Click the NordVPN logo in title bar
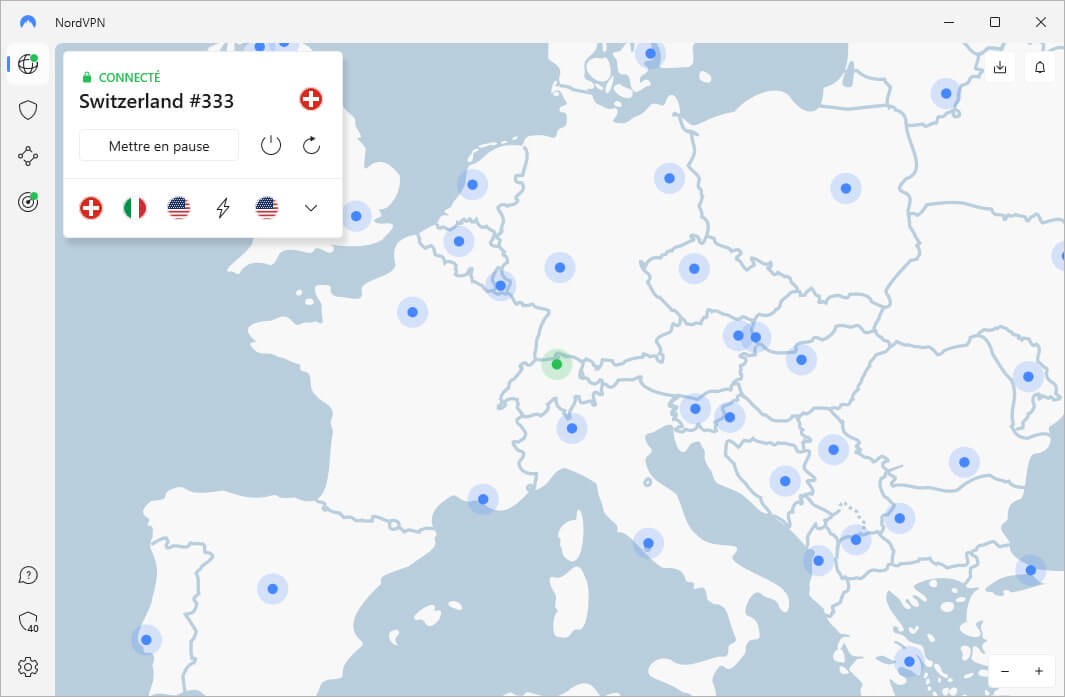This screenshot has width=1065, height=697. pyautogui.click(x=28, y=22)
